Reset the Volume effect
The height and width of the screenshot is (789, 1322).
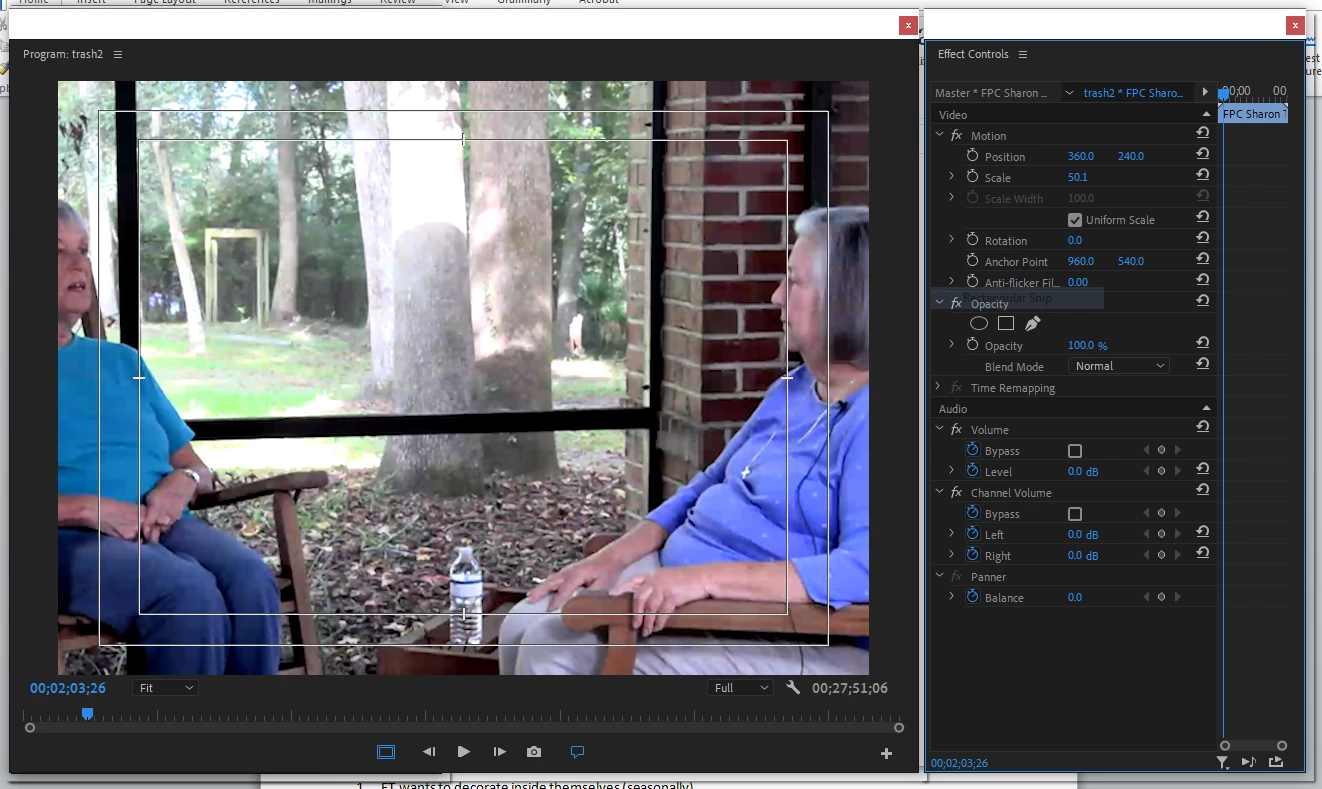tap(1203, 427)
